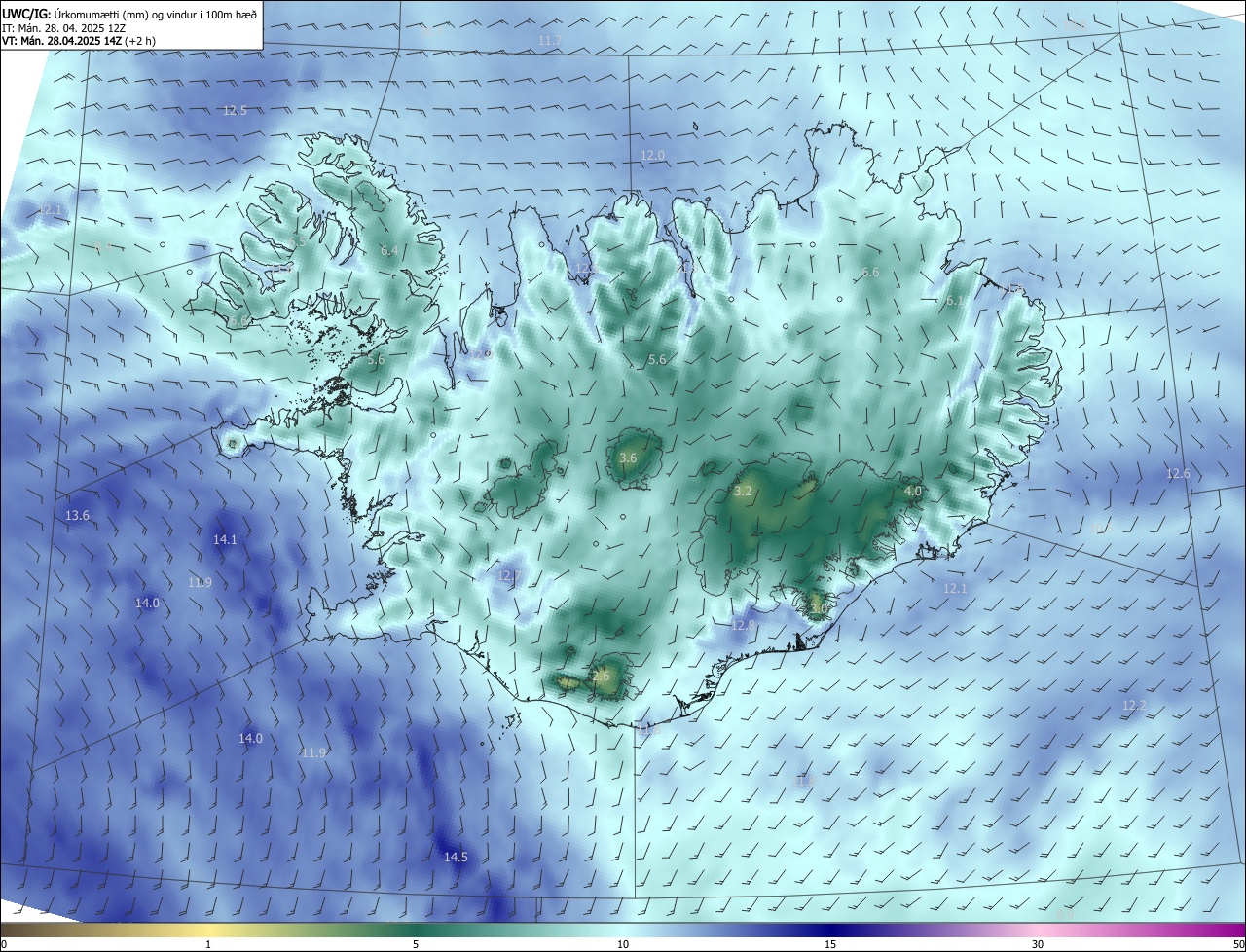Click the 10 tick label on the color scale

pyautogui.click(x=623, y=944)
